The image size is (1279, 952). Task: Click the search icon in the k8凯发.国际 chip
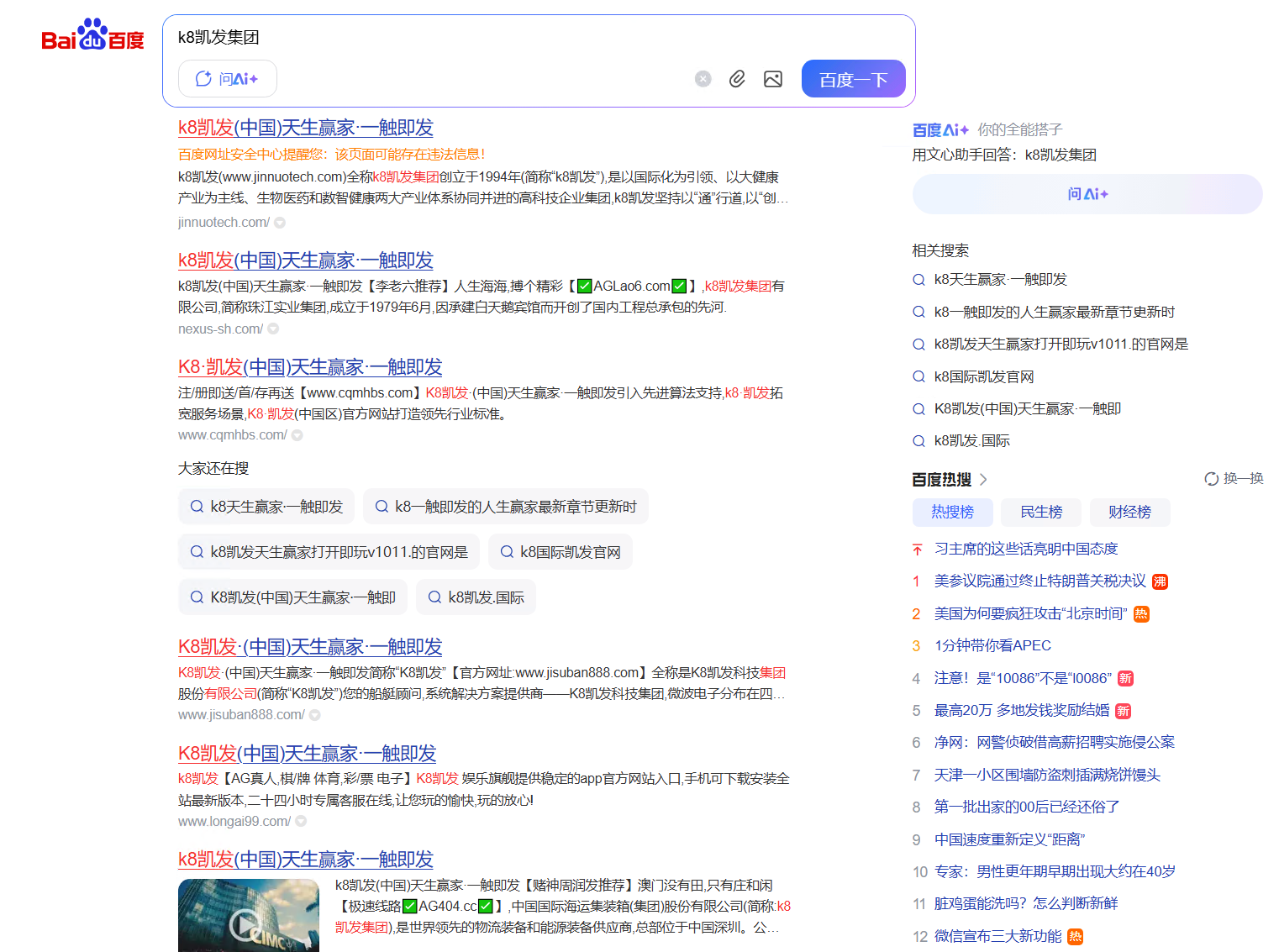tap(434, 597)
